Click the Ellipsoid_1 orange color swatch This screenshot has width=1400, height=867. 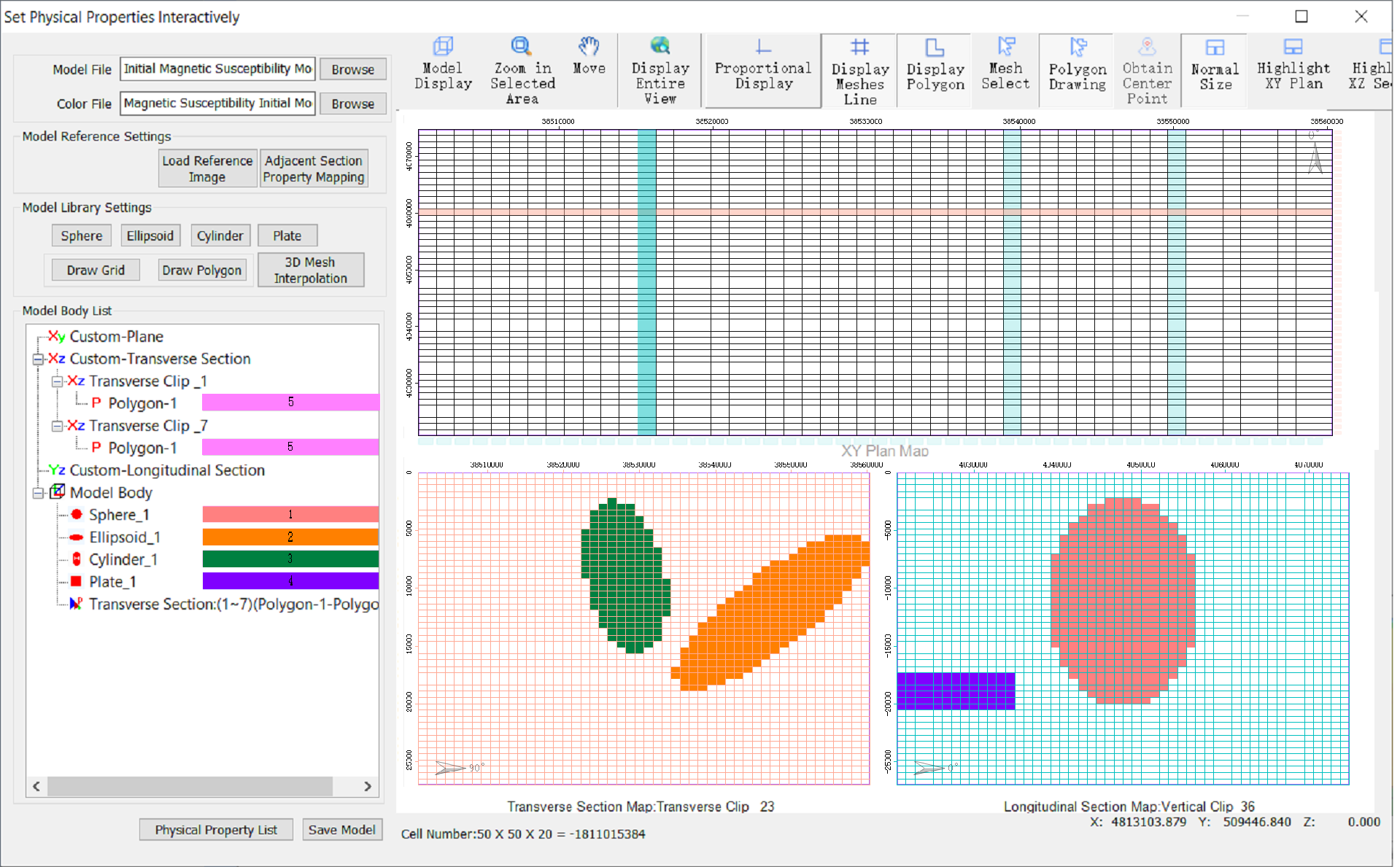pyautogui.click(x=290, y=537)
